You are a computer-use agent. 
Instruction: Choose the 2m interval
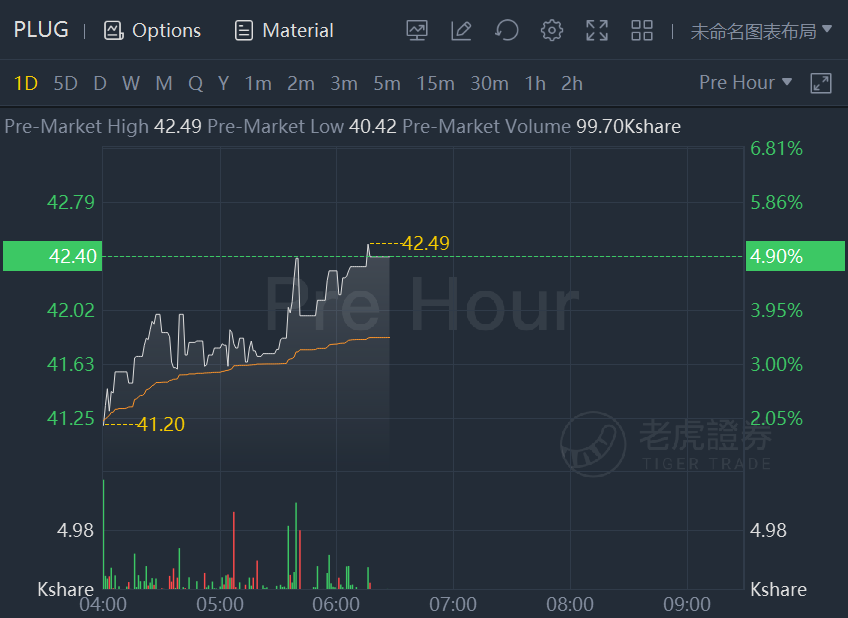pyautogui.click(x=301, y=84)
